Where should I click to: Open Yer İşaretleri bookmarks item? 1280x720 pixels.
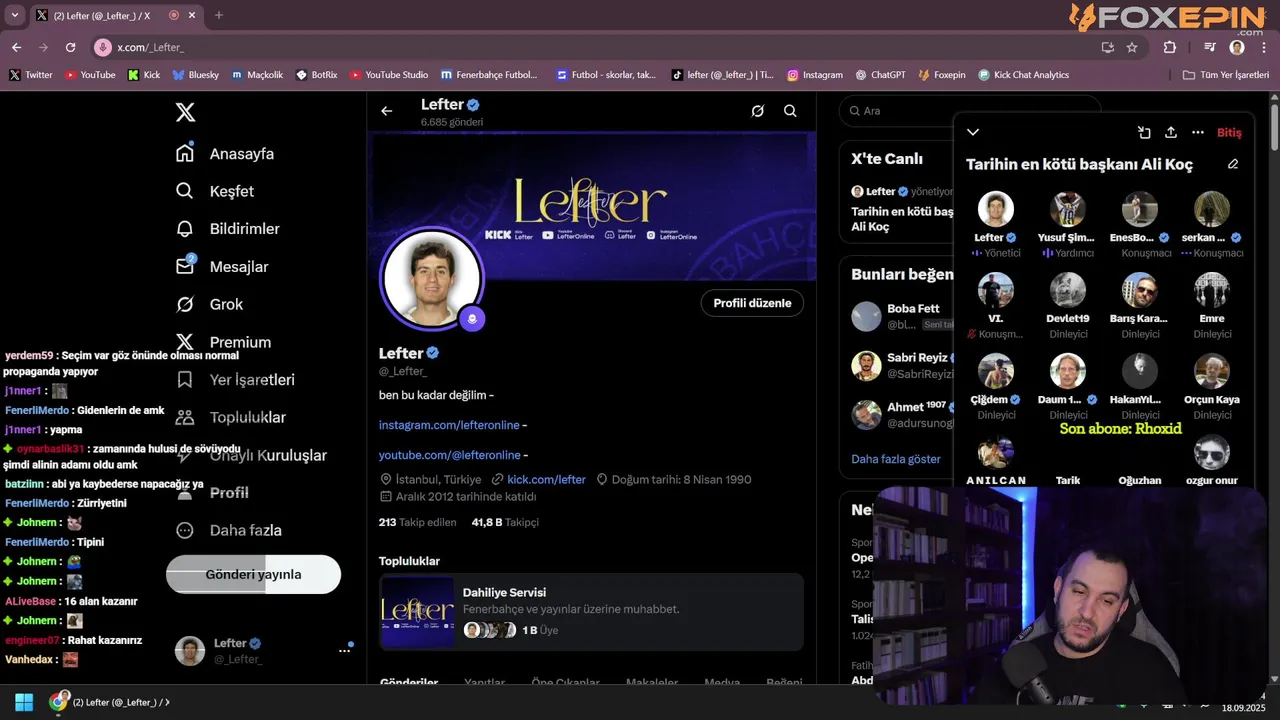[x=235, y=380]
